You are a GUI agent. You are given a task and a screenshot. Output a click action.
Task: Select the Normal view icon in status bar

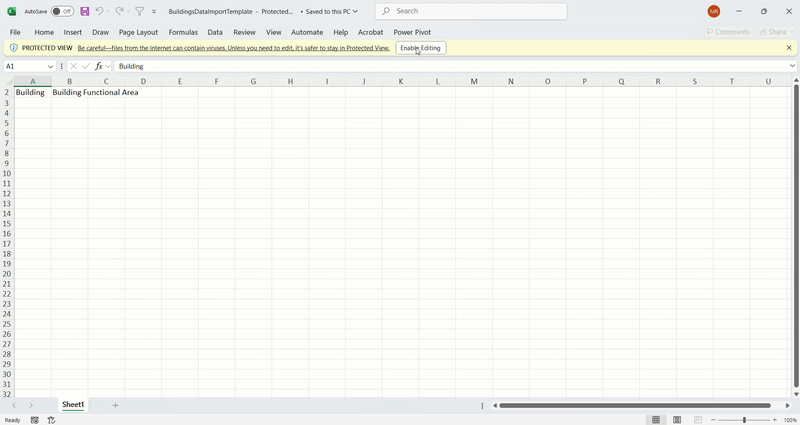pyautogui.click(x=656, y=420)
